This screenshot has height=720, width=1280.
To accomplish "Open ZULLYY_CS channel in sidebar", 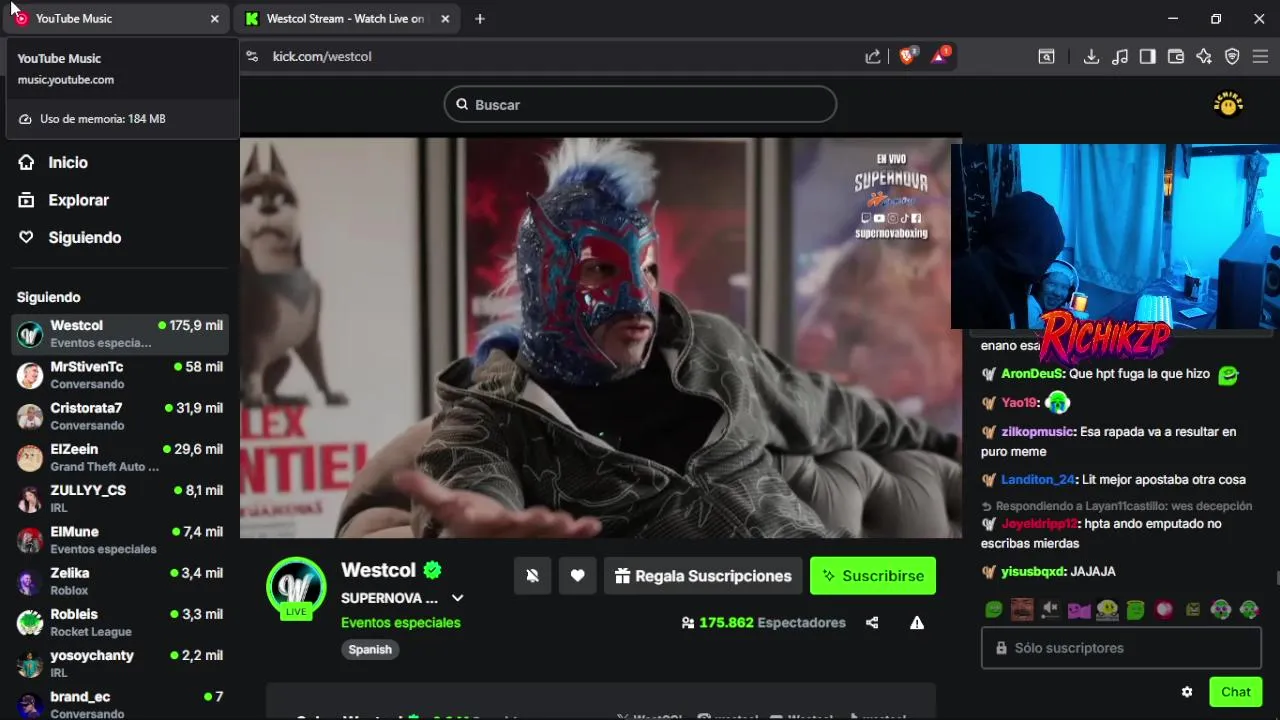I will tap(120, 498).
